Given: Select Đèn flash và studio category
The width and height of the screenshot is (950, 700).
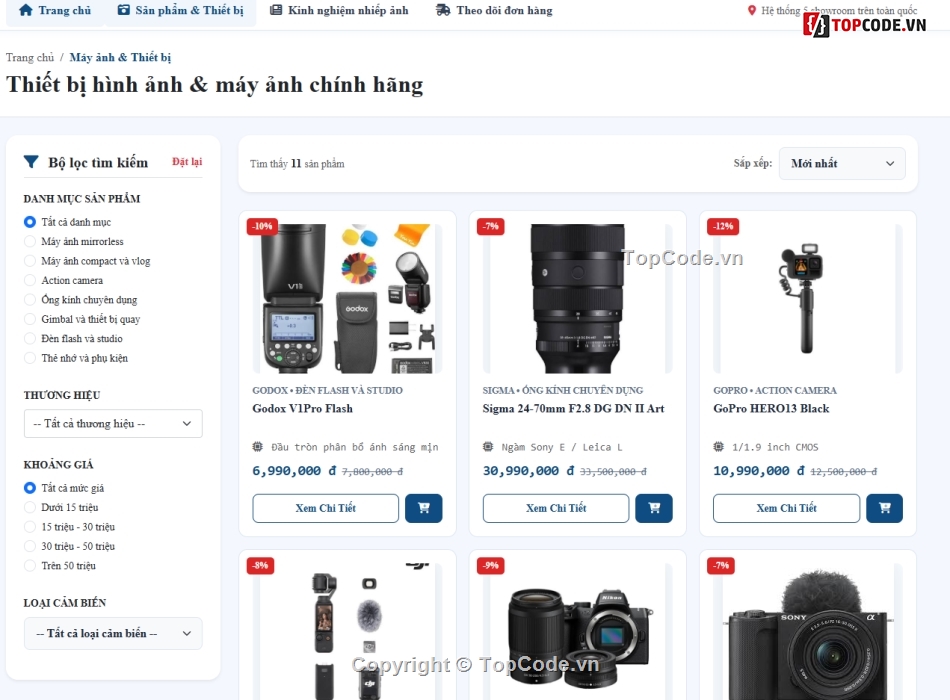Looking at the screenshot, I should [x=30, y=338].
